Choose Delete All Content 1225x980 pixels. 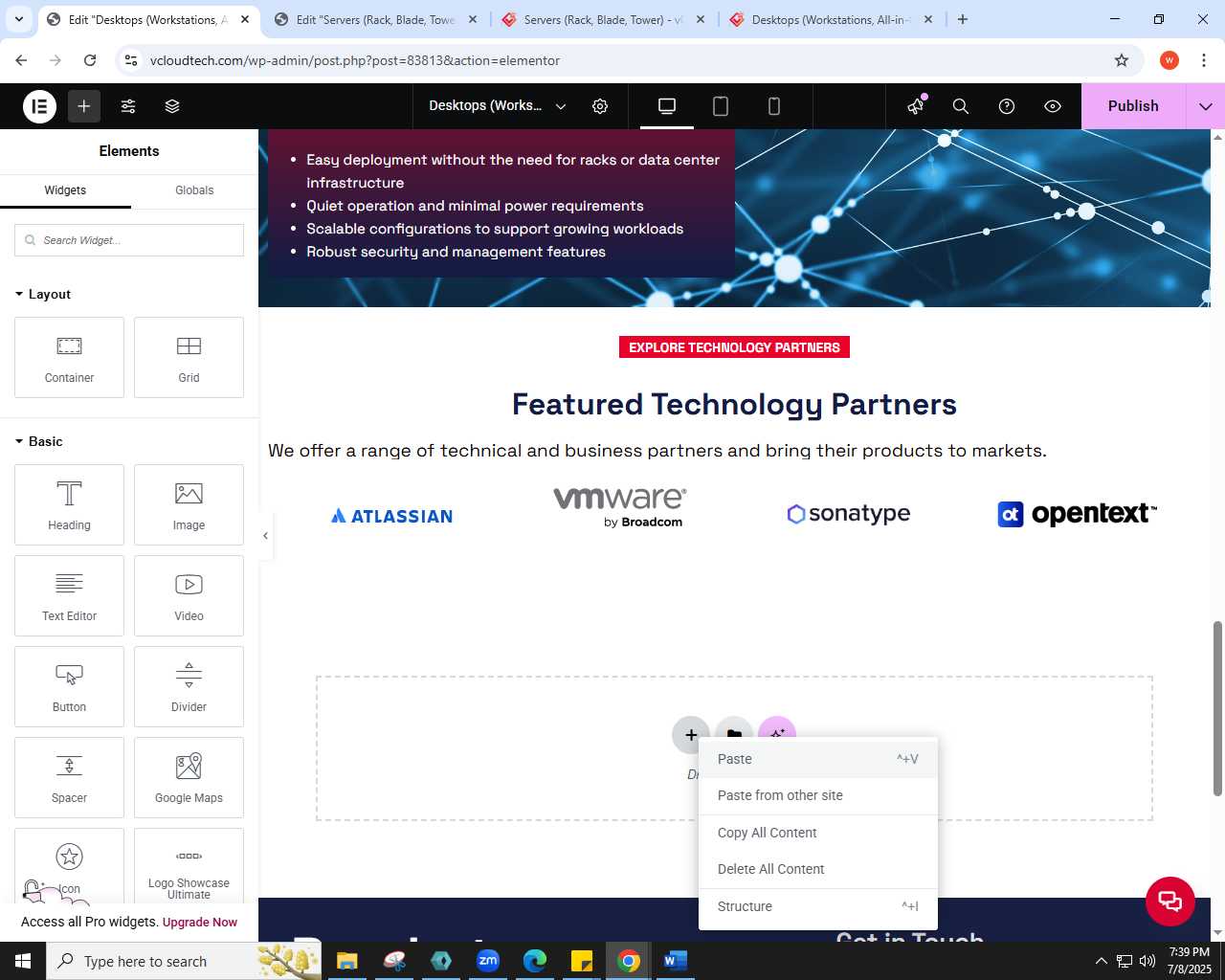coord(818,869)
